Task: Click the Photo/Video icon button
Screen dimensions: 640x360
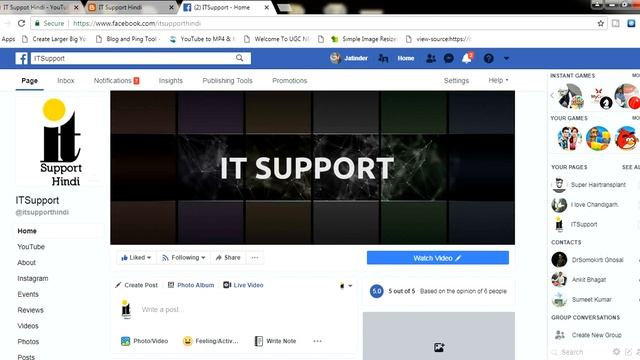Action: (x=144, y=341)
